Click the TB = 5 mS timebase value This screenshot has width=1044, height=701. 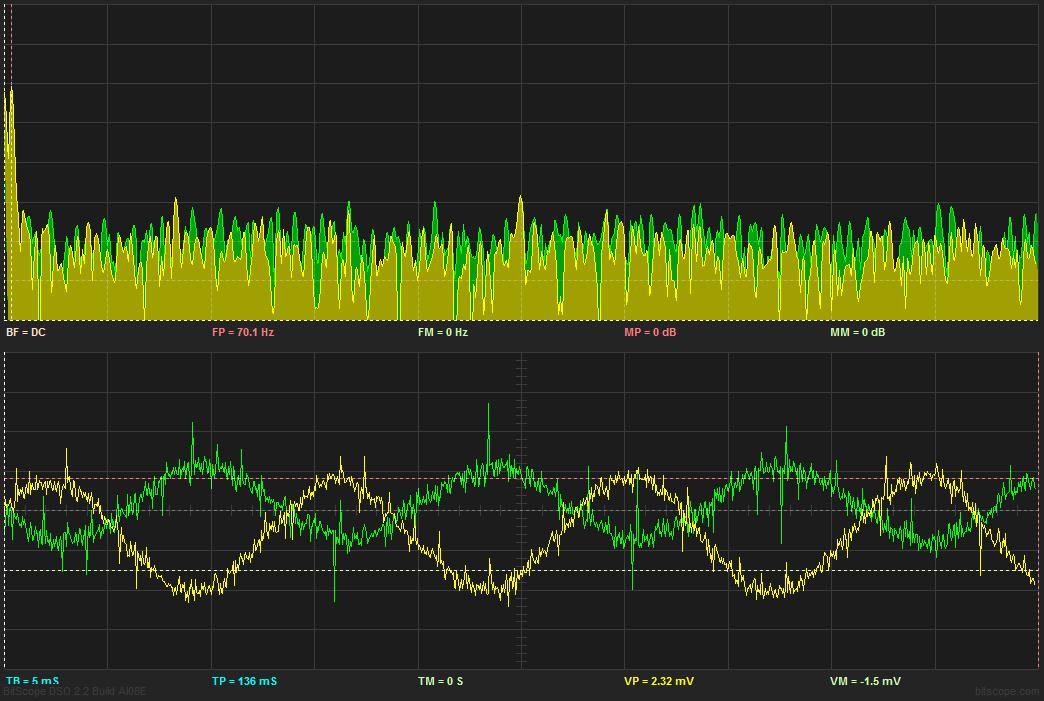32,680
